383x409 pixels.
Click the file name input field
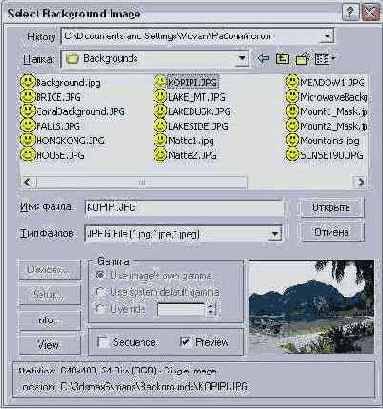pos(184,208)
